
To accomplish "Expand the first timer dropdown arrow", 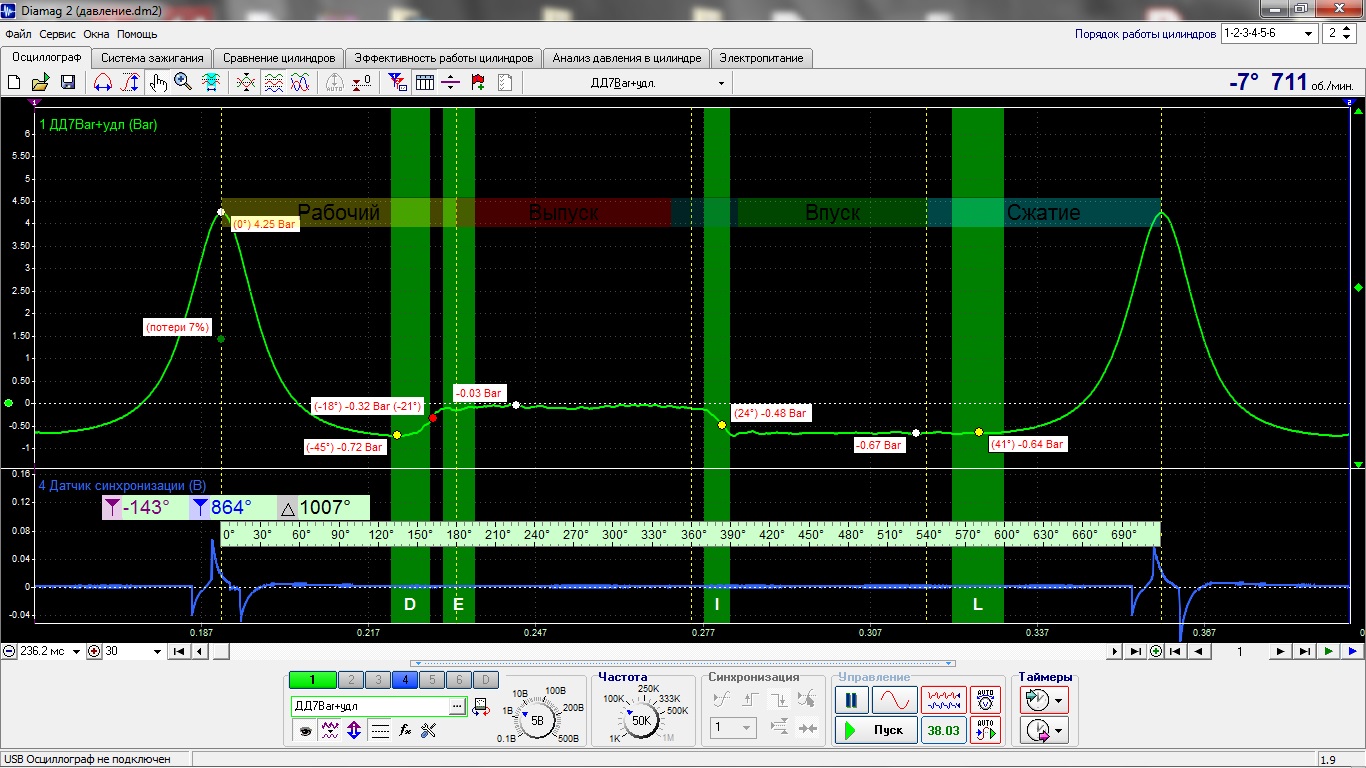I will pos(1060,700).
